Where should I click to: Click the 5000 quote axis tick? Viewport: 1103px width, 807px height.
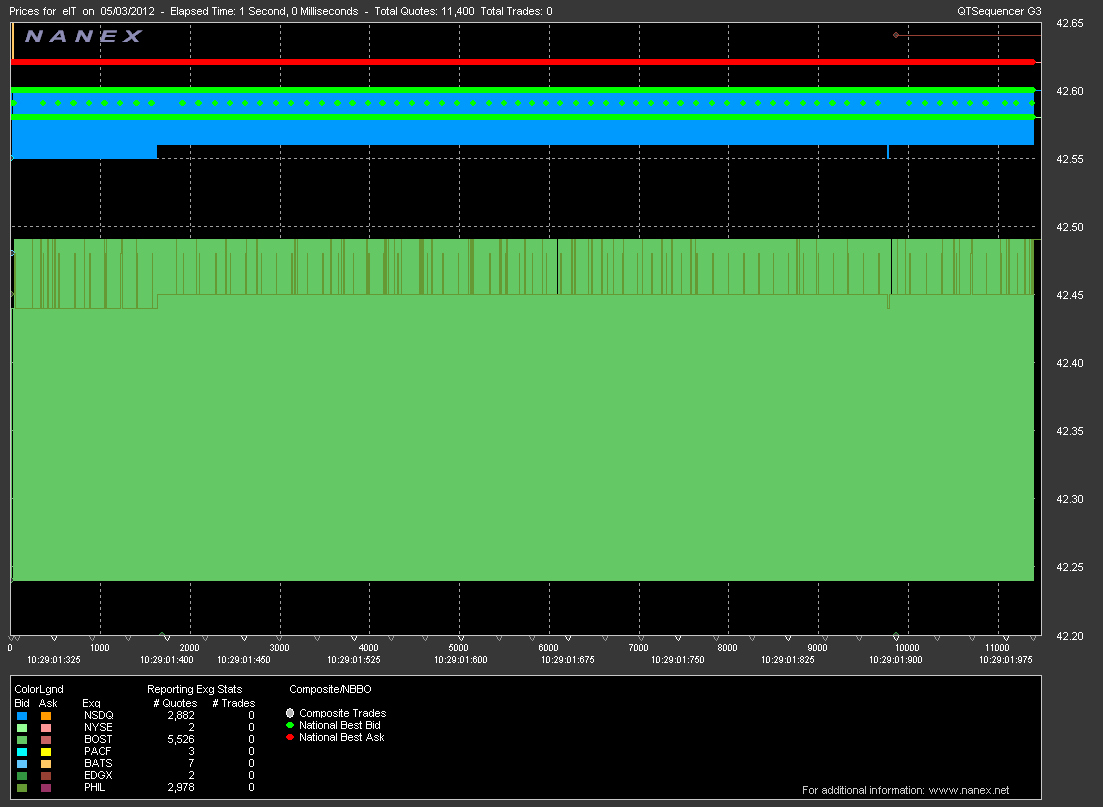pyautogui.click(x=459, y=648)
